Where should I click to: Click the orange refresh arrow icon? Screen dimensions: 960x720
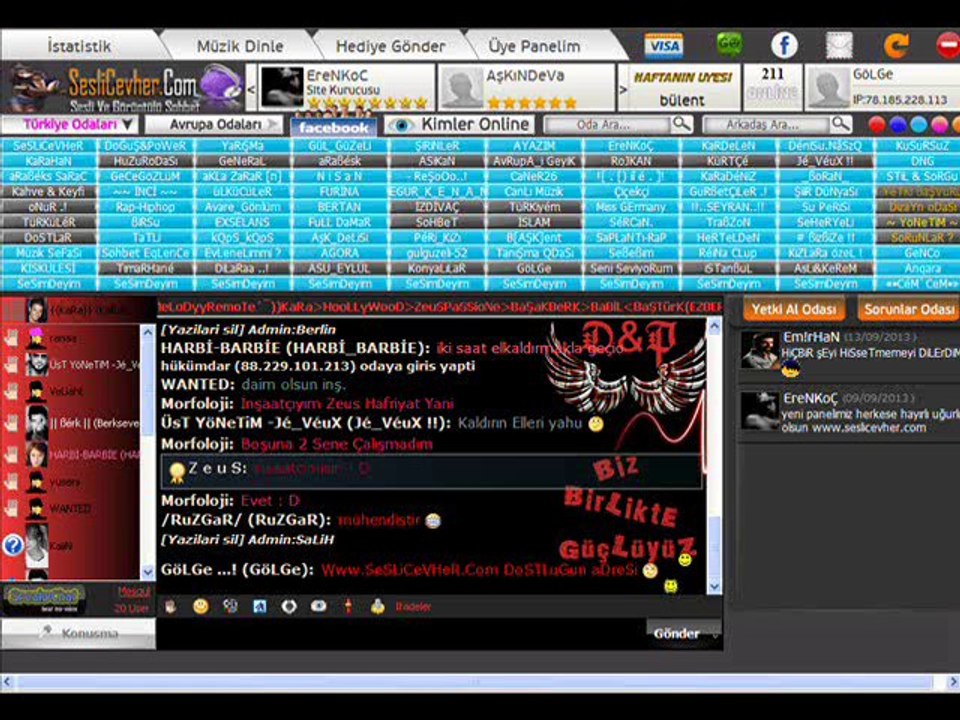pos(896,46)
